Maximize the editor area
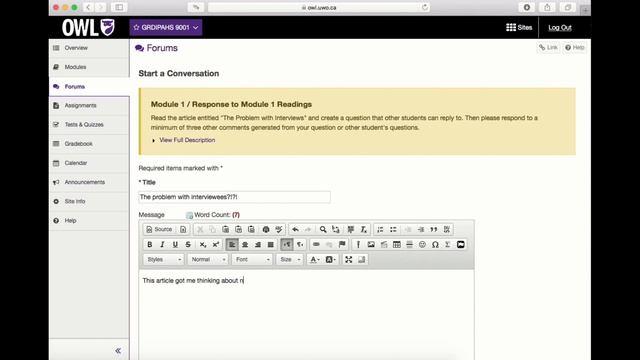 (348, 260)
